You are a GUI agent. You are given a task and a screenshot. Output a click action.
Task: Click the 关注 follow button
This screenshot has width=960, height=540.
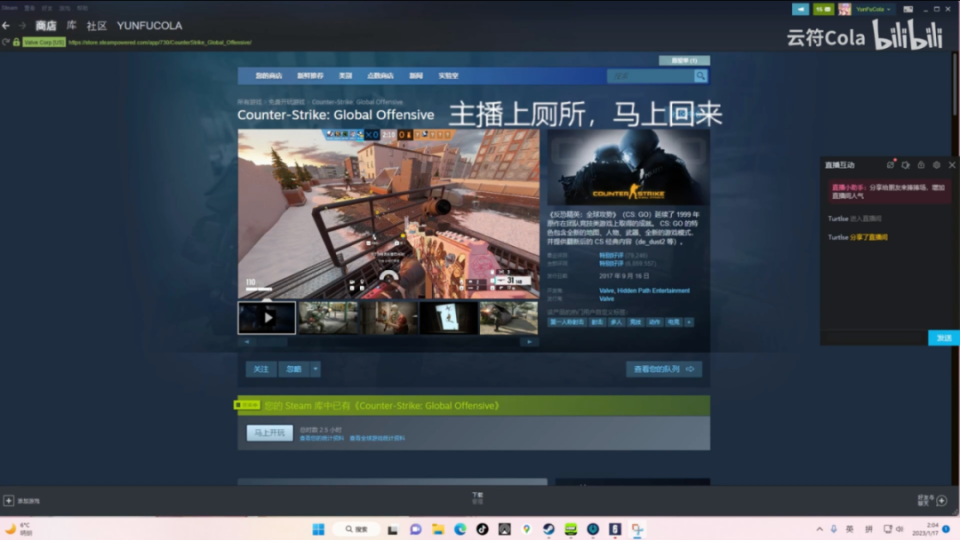[261, 369]
